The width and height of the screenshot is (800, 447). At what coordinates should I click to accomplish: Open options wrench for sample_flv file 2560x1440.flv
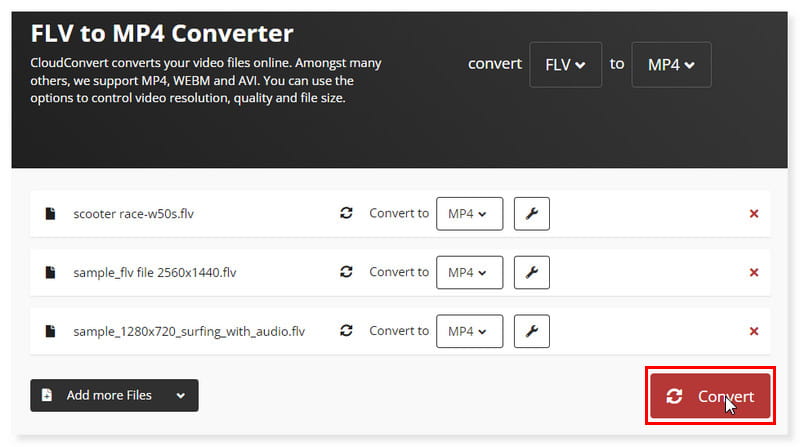[532, 272]
